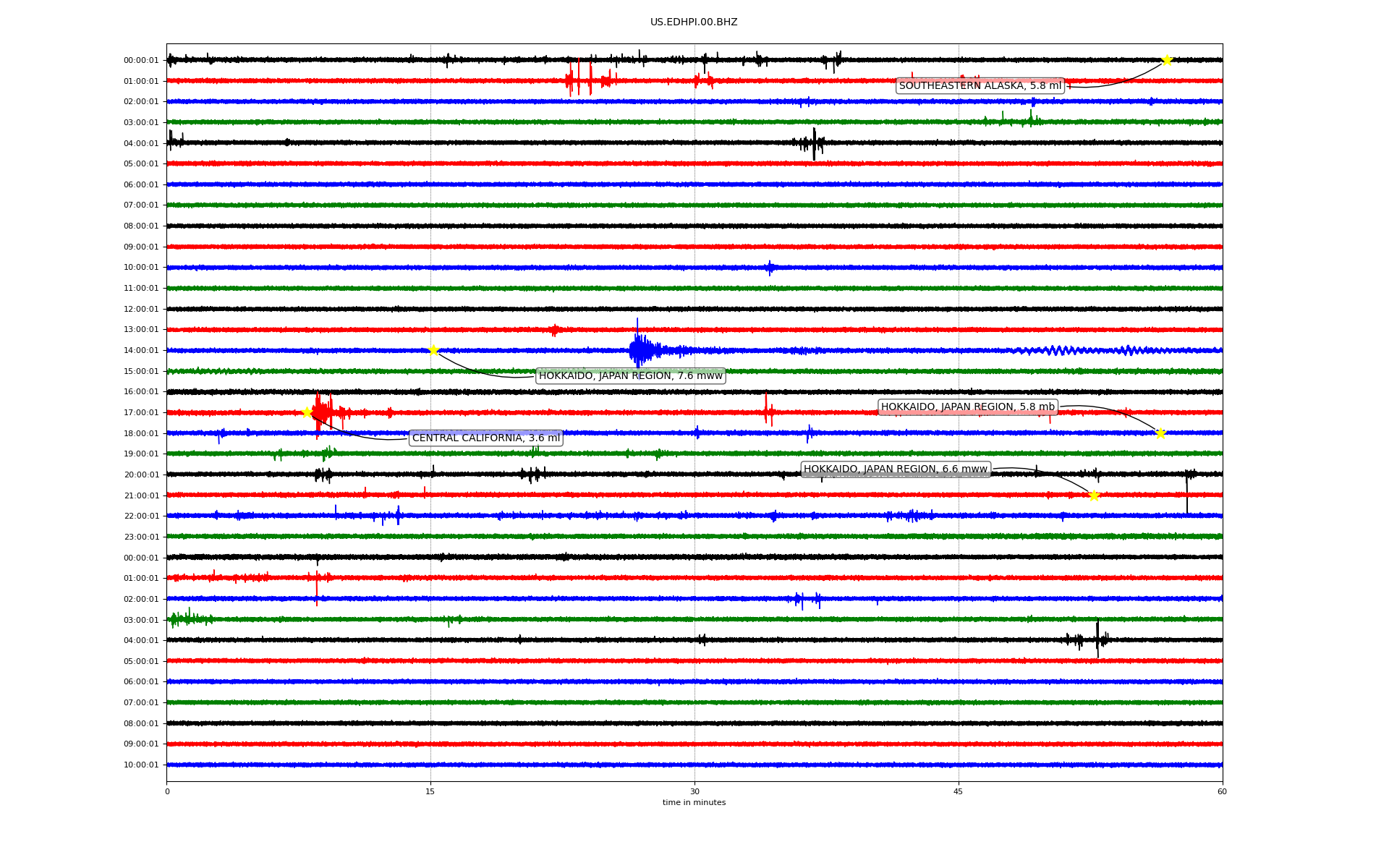1389x868 pixels.
Task: Click the first 00:00:01 trace label
Action: click(140, 61)
